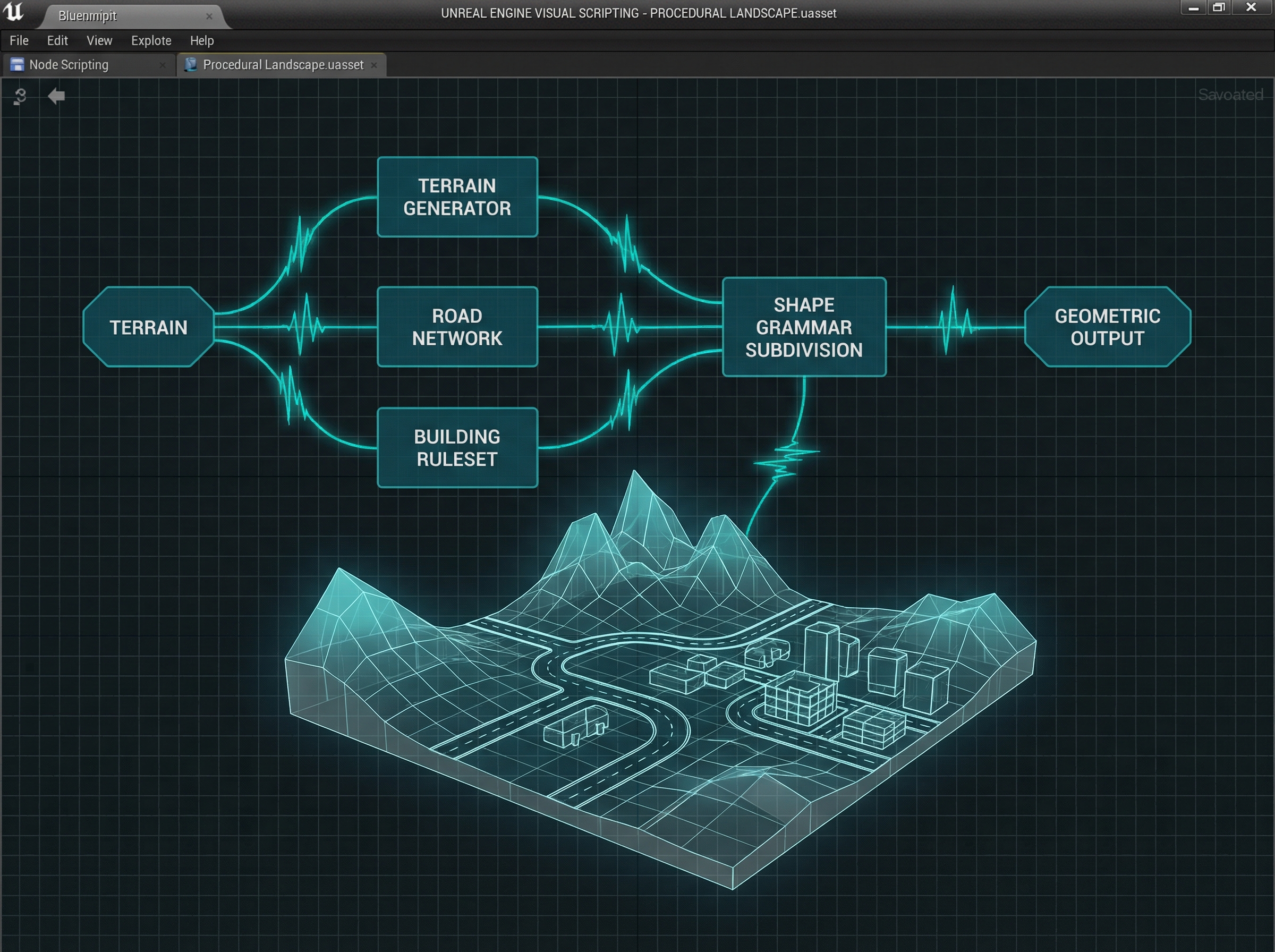This screenshot has width=1275, height=952.
Task: Click the Node Scripting tab's save icon
Action: point(18,64)
